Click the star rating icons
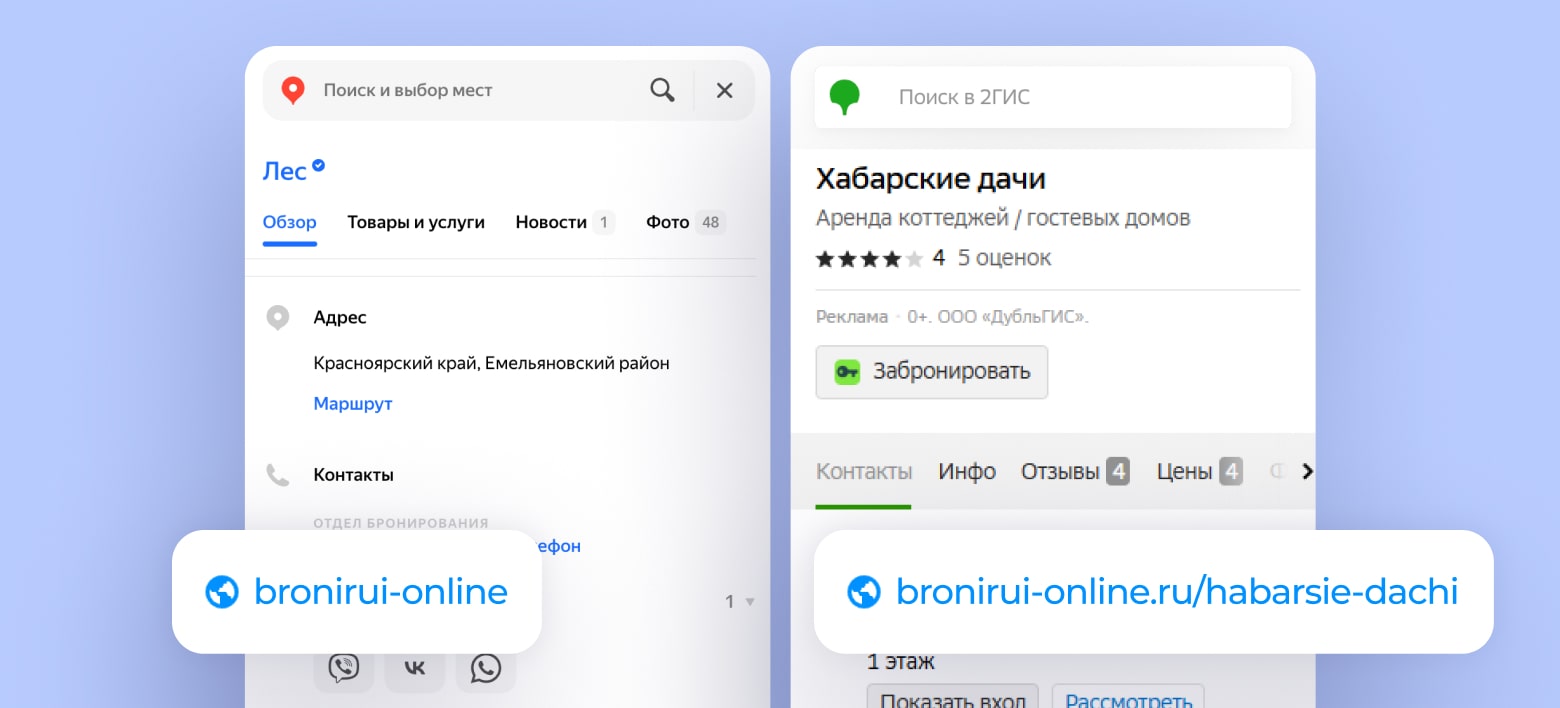Image resolution: width=1560 pixels, height=708 pixels. point(869,259)
